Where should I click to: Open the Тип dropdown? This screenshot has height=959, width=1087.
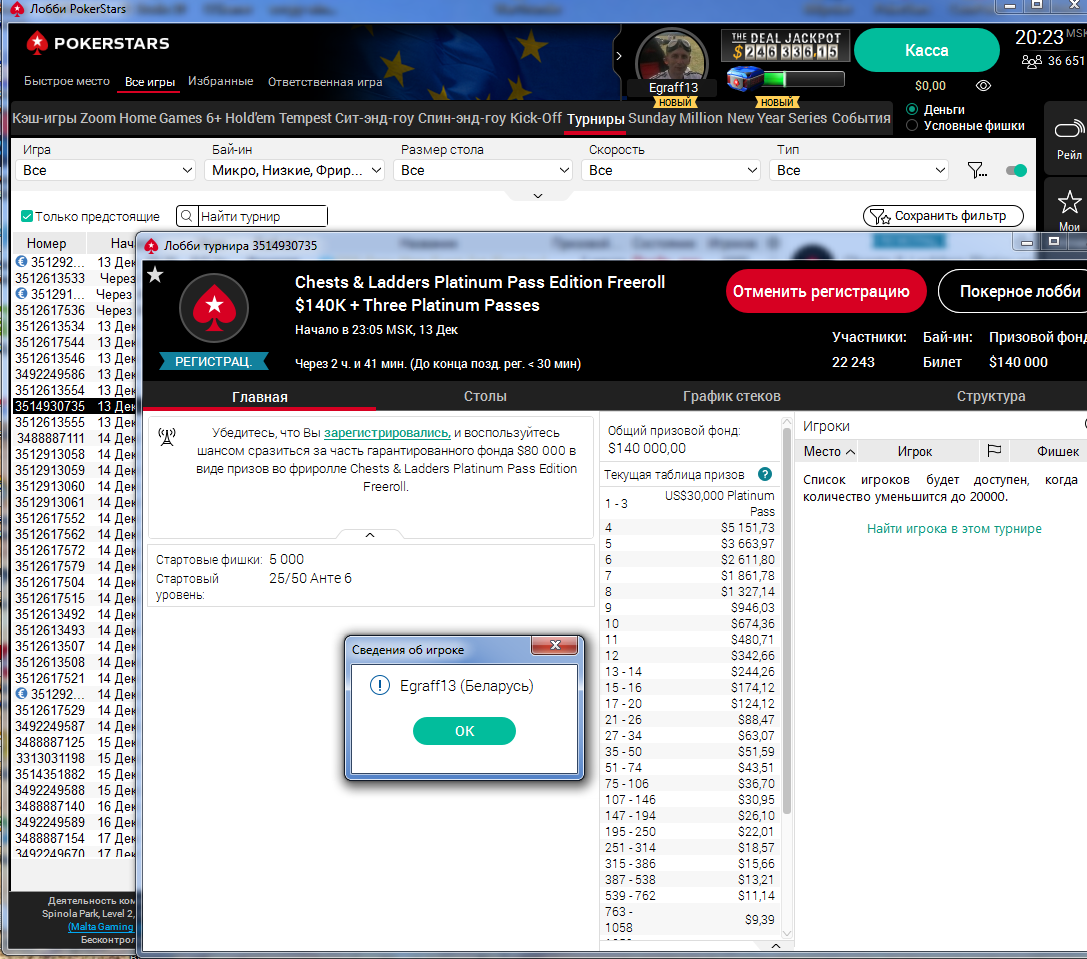click(859, 170)
